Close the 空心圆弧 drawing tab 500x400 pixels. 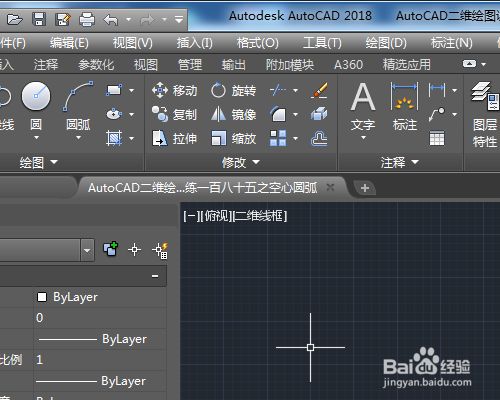pos(330,187)
